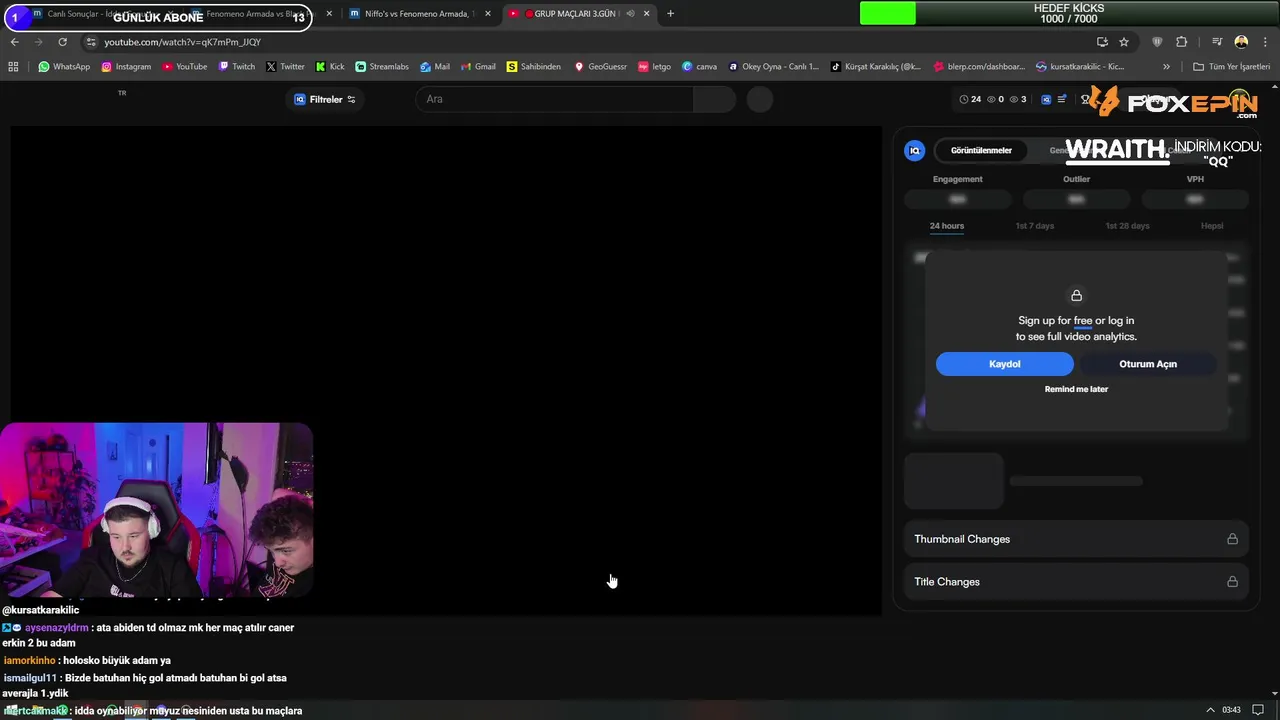Mute the GRUP MAÇLARI tab audio
1280x720 pixels.
(x=630, y=14)
